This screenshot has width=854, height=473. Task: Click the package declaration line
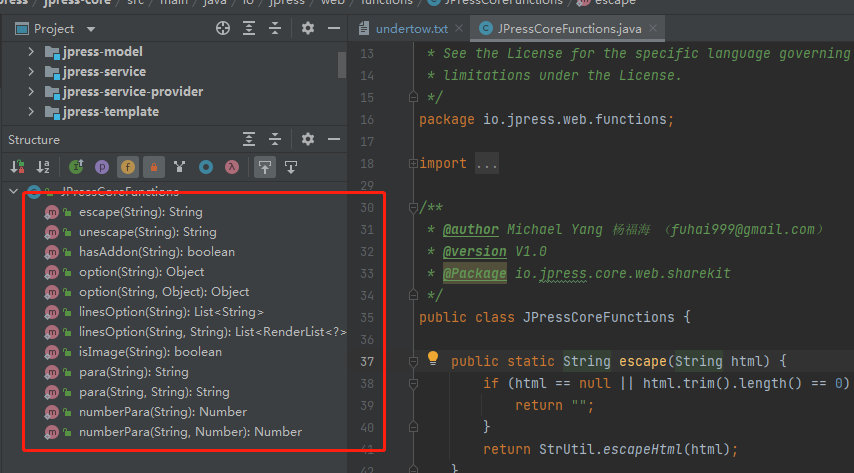[546, 119]
